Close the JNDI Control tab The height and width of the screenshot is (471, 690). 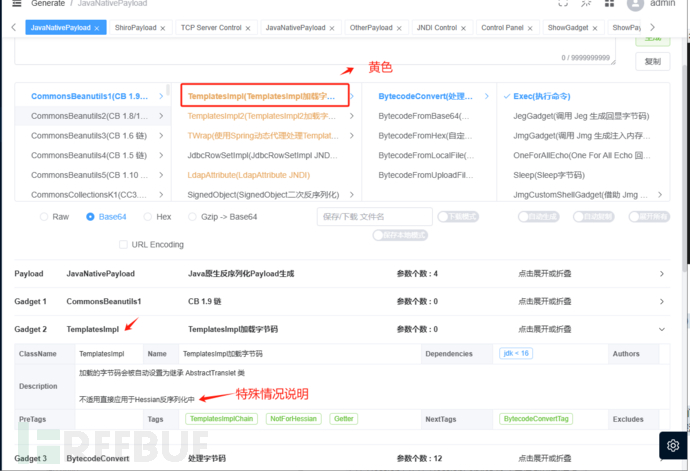(463, 28)
